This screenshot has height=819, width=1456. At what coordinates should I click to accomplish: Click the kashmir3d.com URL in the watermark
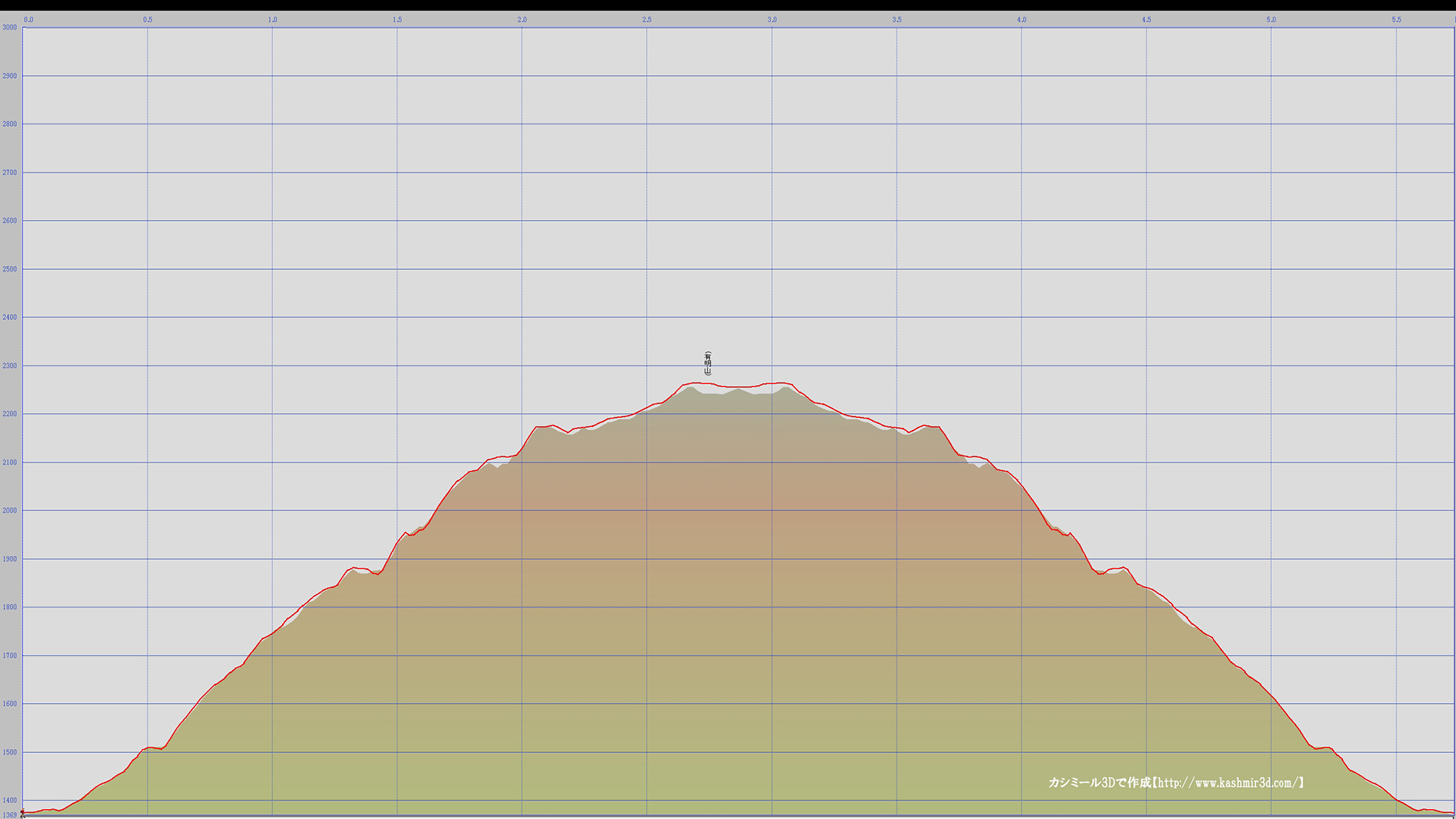1228,783
